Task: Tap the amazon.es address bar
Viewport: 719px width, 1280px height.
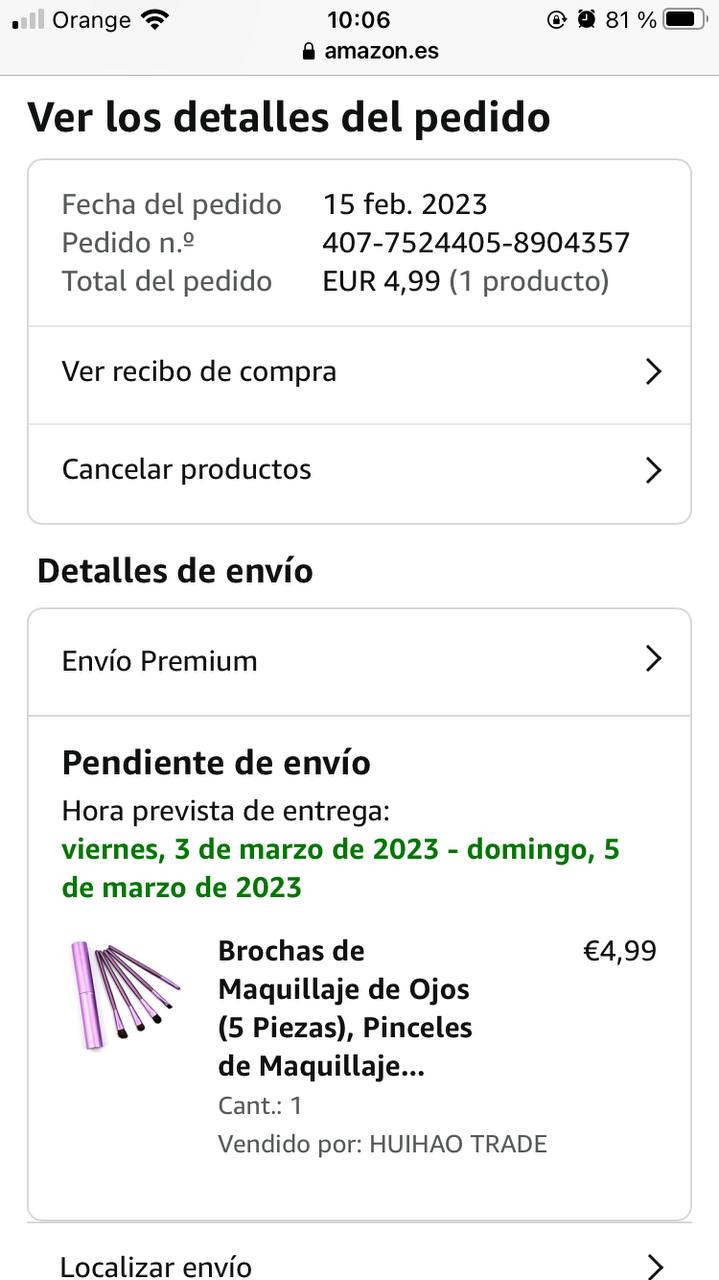Action: tap(380, 51)
